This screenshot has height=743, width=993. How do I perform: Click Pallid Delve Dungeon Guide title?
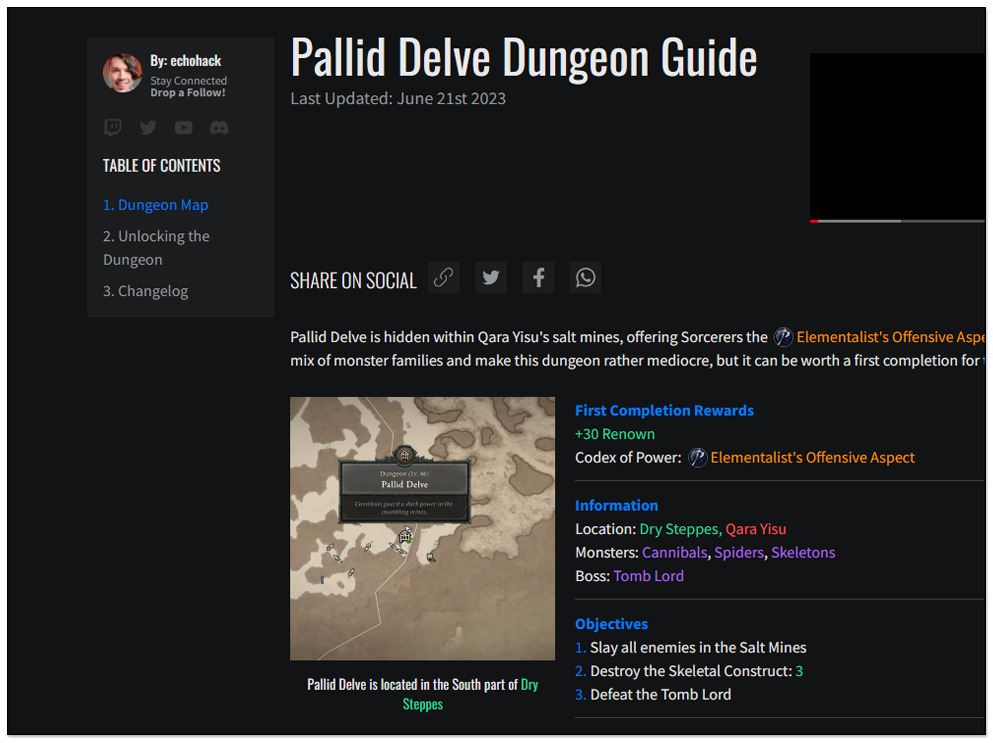(524, 58)
